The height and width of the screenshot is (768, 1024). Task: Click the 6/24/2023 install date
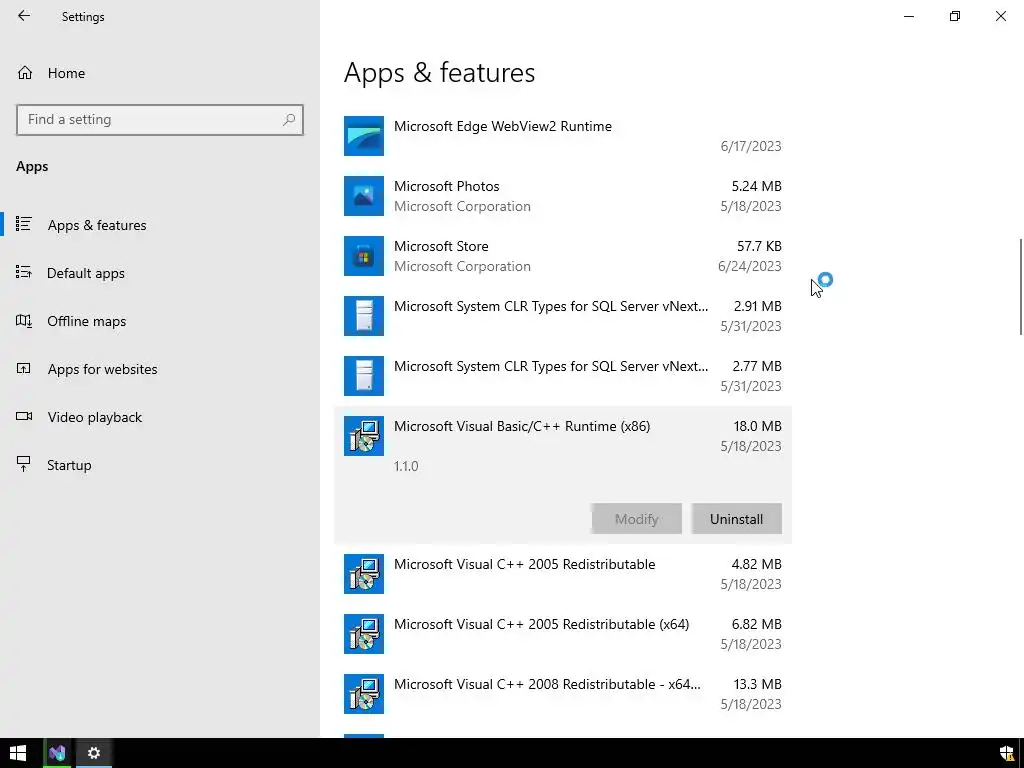(x=750, y=266)
